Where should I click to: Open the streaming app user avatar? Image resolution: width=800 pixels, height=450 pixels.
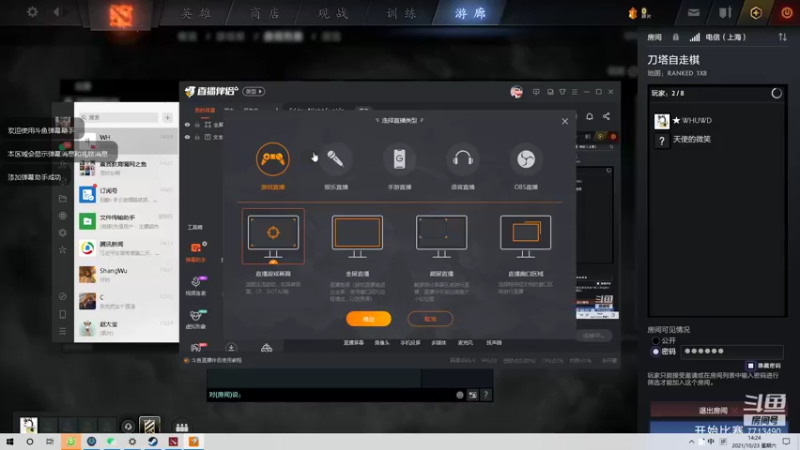[x=516, y=92]
